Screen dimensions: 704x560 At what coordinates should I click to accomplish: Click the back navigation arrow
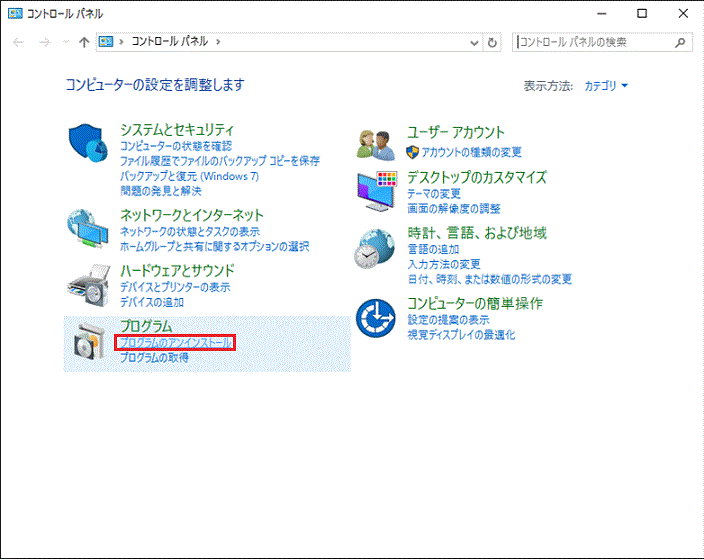pos(18,42)
